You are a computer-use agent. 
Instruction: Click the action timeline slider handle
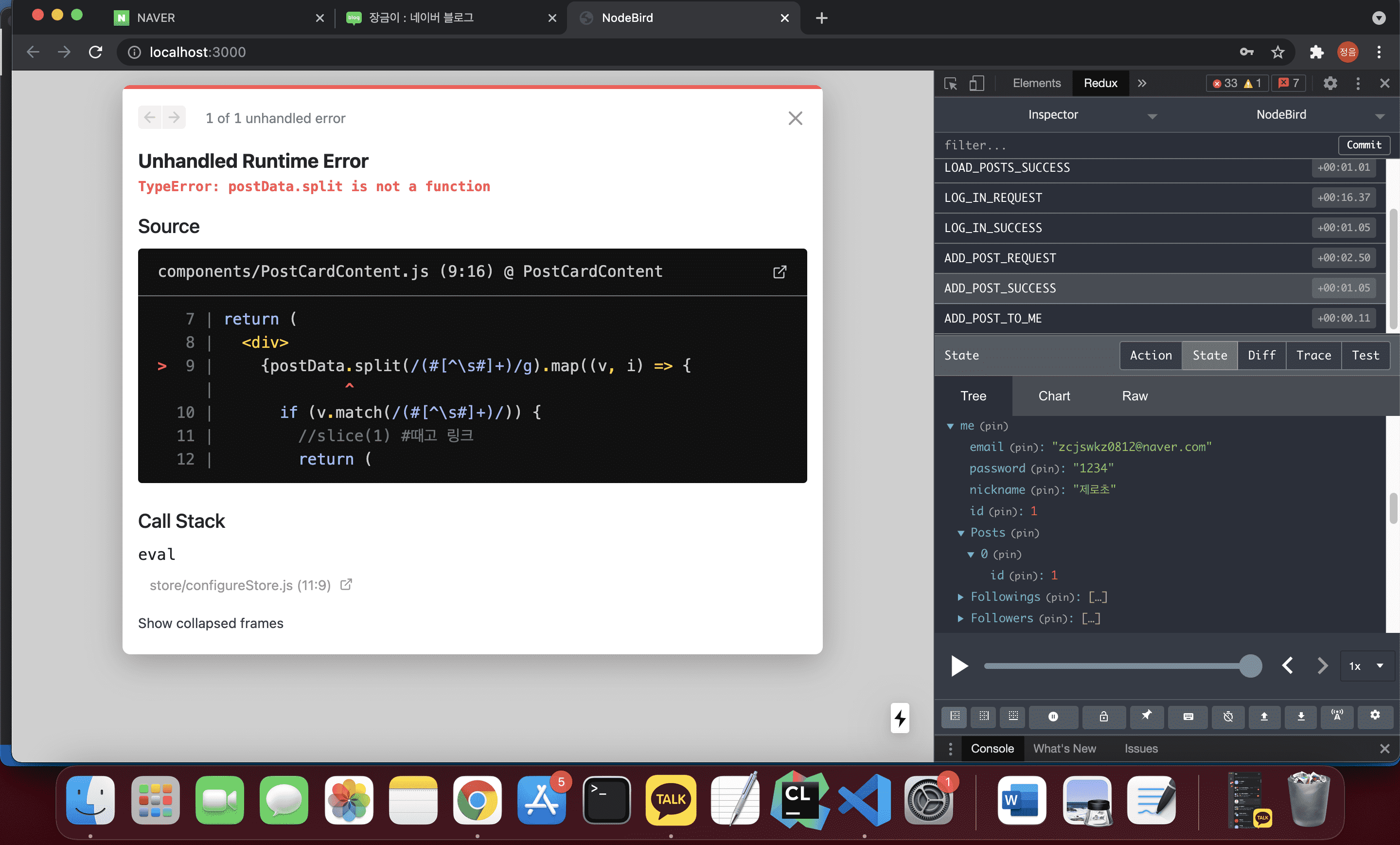tap(1250, 666)
